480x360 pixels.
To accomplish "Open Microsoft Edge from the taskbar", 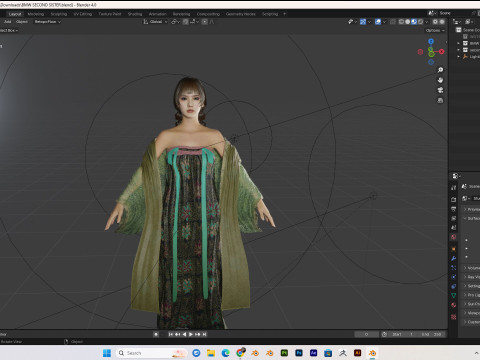I will click(x=226, y=353).
